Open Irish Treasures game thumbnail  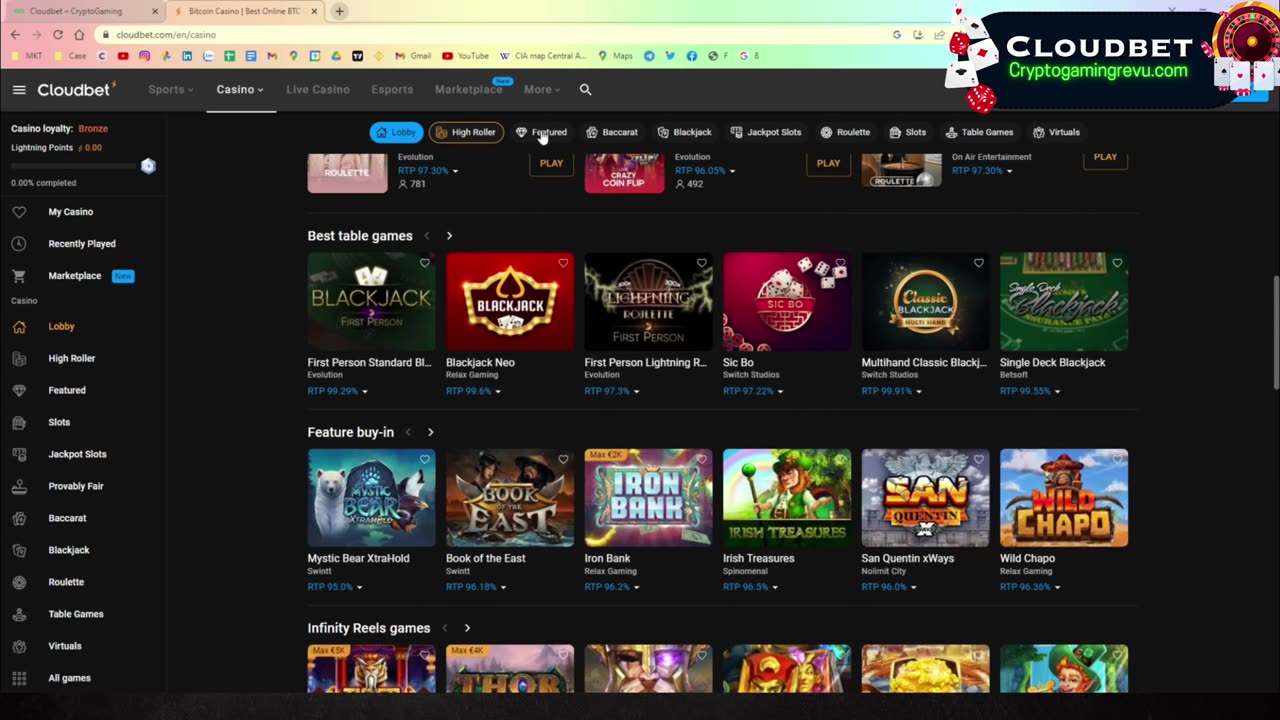(x=787, y=498)
